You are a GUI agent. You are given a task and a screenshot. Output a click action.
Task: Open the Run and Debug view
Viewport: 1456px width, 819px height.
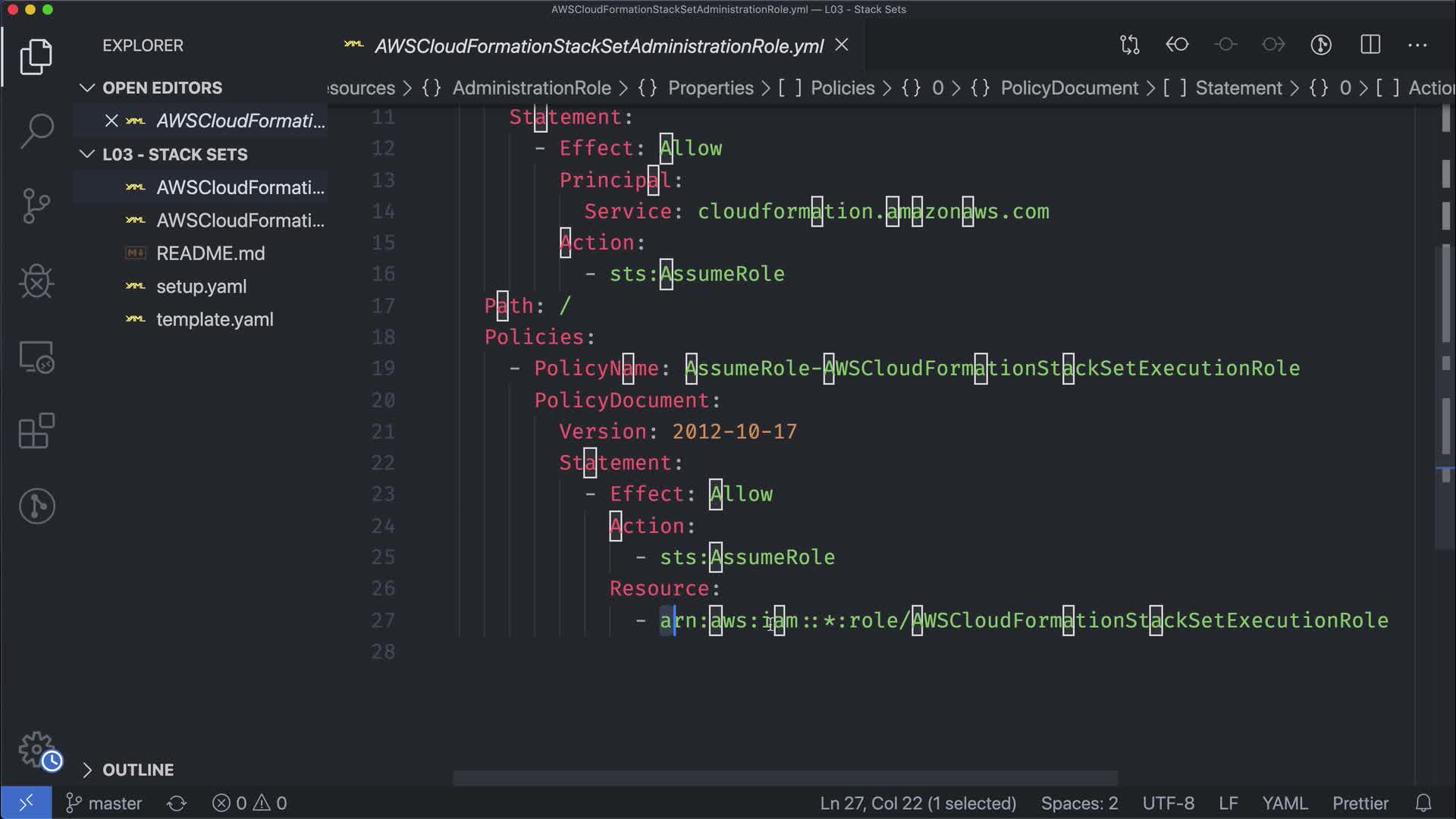36,281
